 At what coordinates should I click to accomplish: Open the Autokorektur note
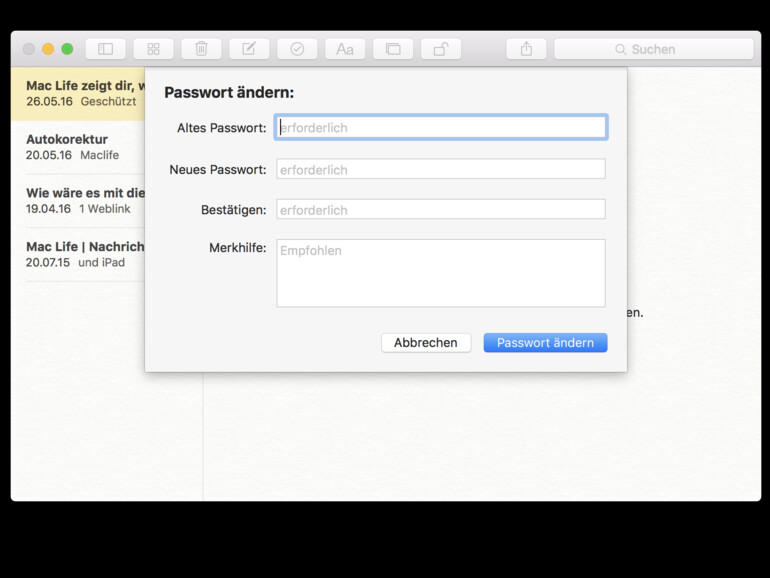click(78, 147)
